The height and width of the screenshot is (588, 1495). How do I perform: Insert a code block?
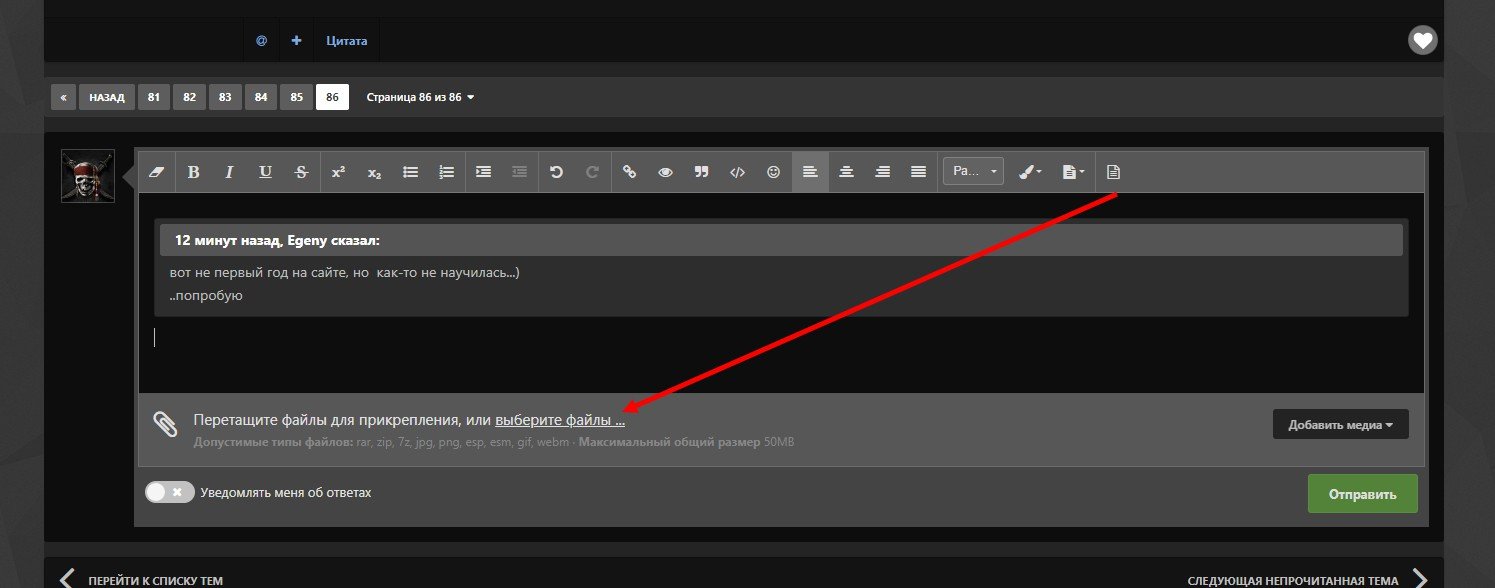coord(737,172)
